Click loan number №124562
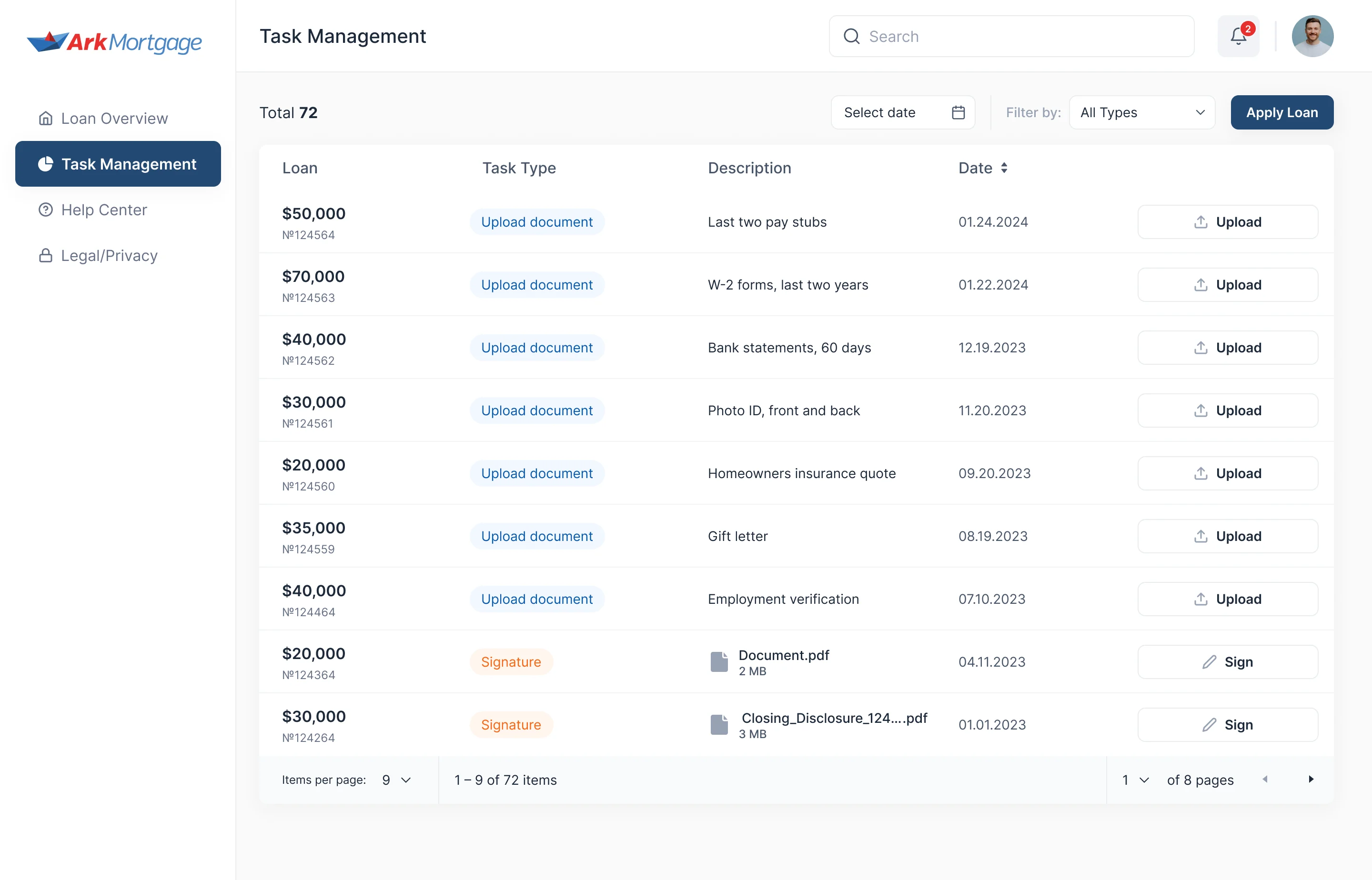This screenshot has height=880, width=1372. coord(308,360)
